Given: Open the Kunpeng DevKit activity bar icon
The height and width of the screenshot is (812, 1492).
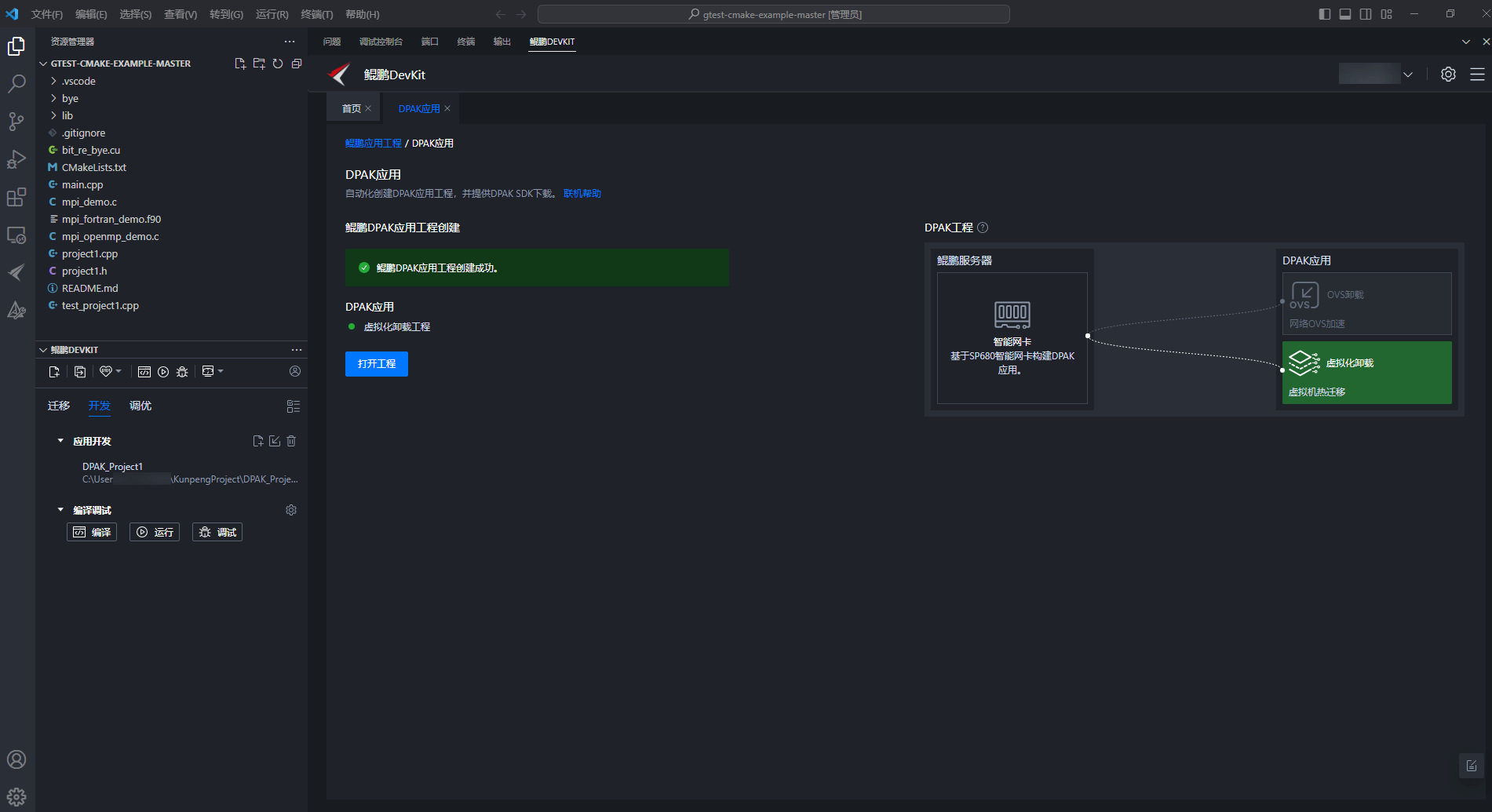Looking at the screenshot, I should tap(16, 272).
